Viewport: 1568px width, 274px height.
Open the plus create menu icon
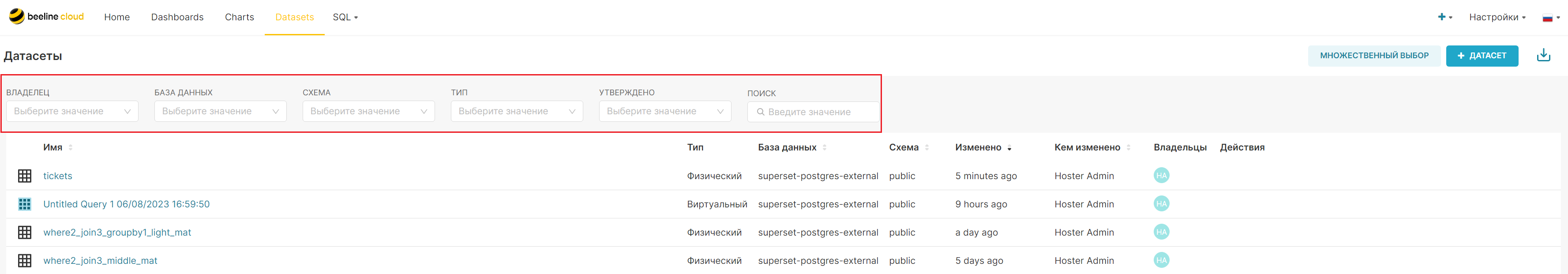(x=1445, y=17)
